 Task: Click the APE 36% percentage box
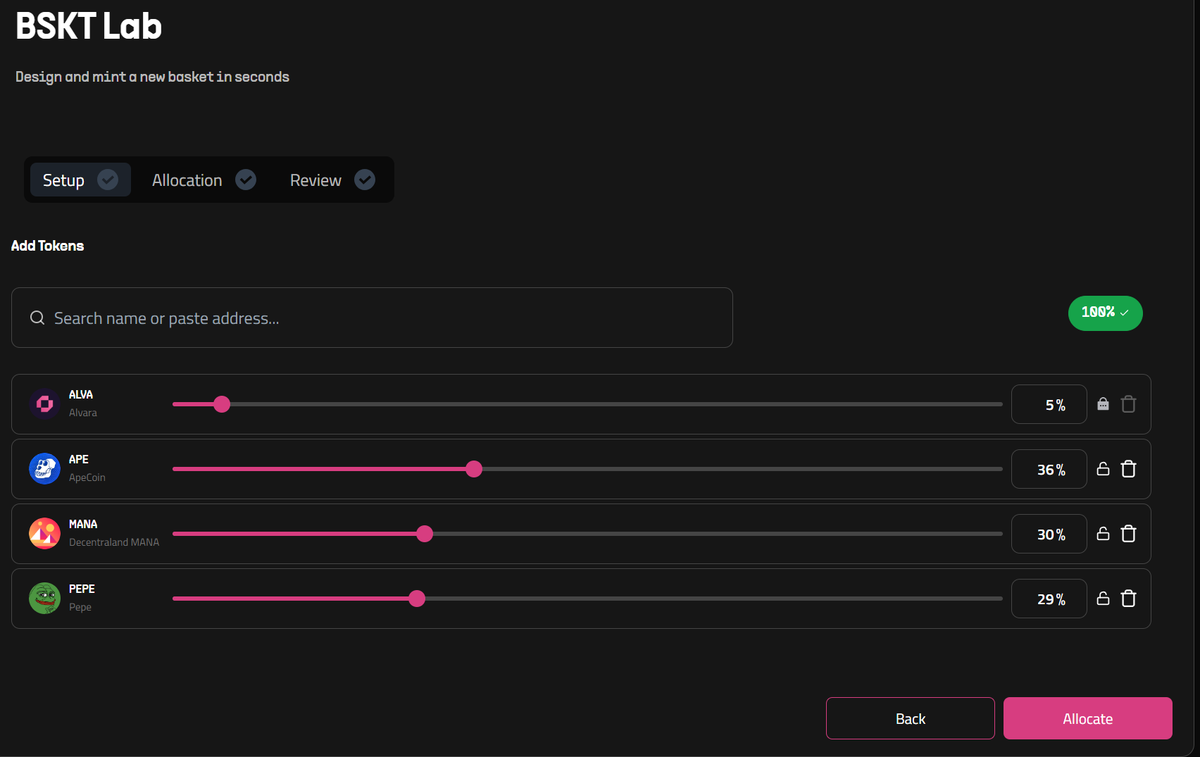1049,469
